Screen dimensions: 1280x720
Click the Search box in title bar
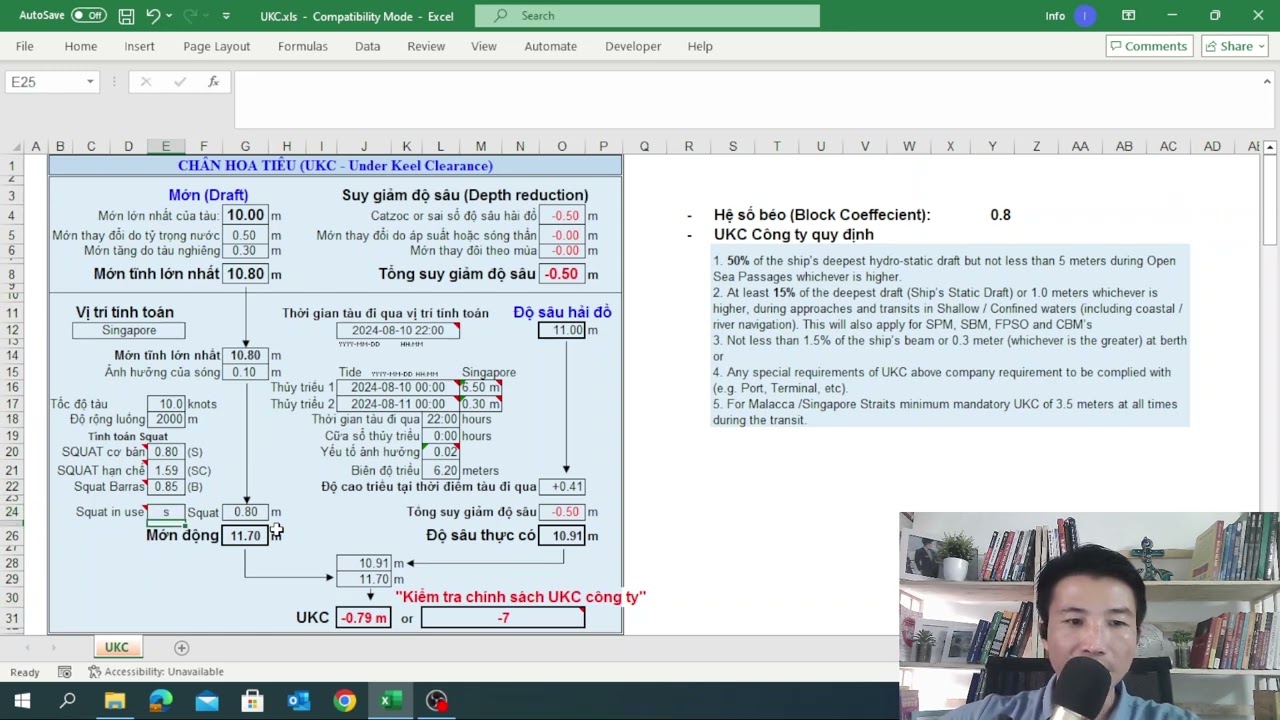pos(647,16)
